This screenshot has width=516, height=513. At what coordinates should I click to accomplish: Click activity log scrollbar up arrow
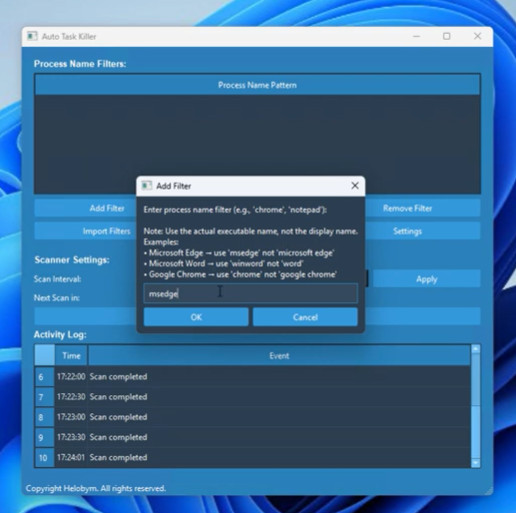(x=476, y=349)
